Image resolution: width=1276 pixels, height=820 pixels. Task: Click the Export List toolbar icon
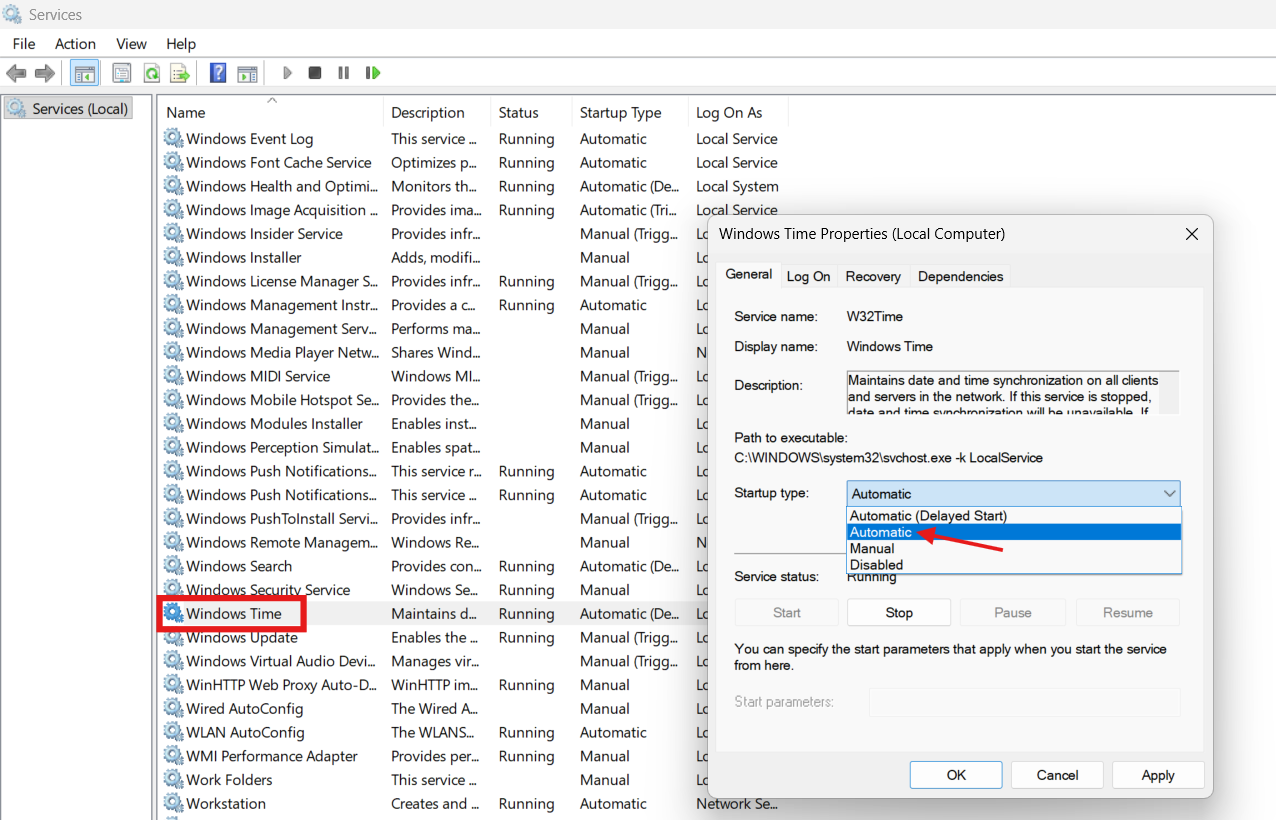click(180, 73)
